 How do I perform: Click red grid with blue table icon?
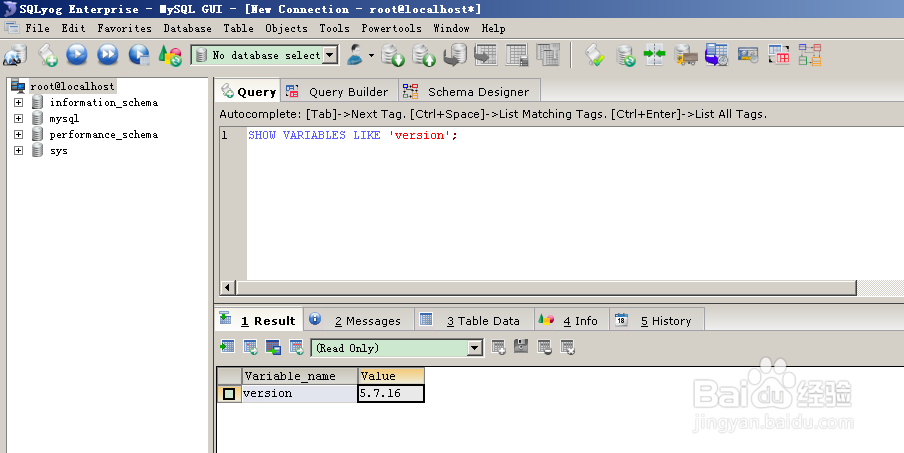point(273,347)
